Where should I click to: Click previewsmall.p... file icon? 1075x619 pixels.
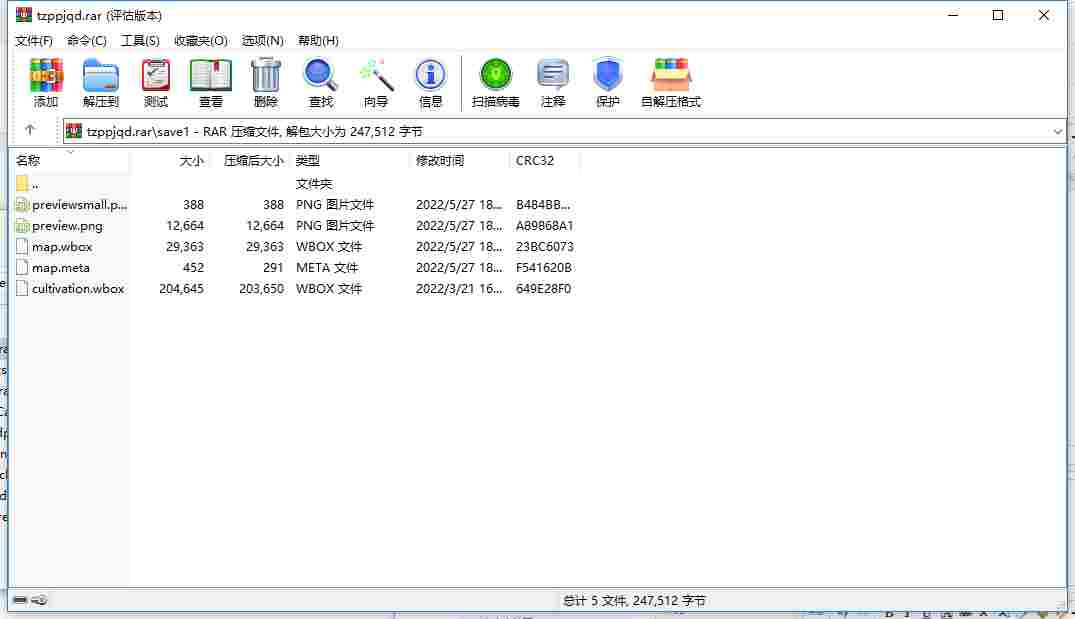point(22,204)
